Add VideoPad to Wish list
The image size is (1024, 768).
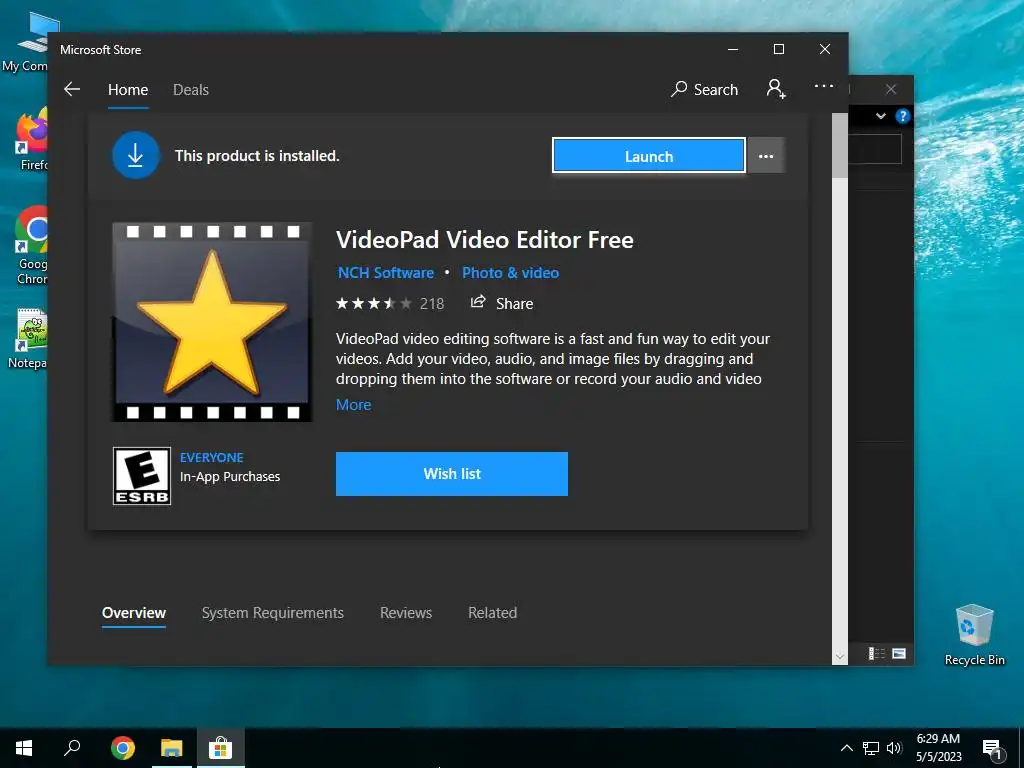452,473
